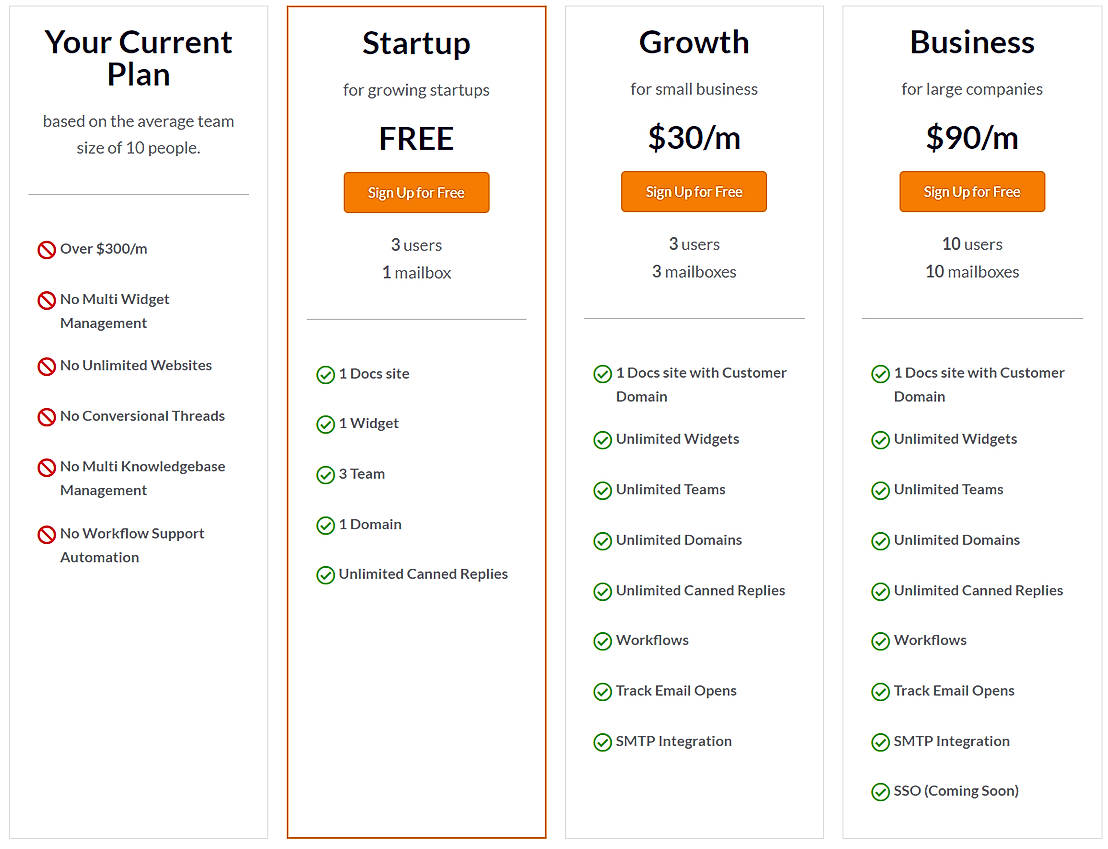Click the Your Current Plan heading
The width and height of the screenshot is (1108, 849).
[138, 58]
